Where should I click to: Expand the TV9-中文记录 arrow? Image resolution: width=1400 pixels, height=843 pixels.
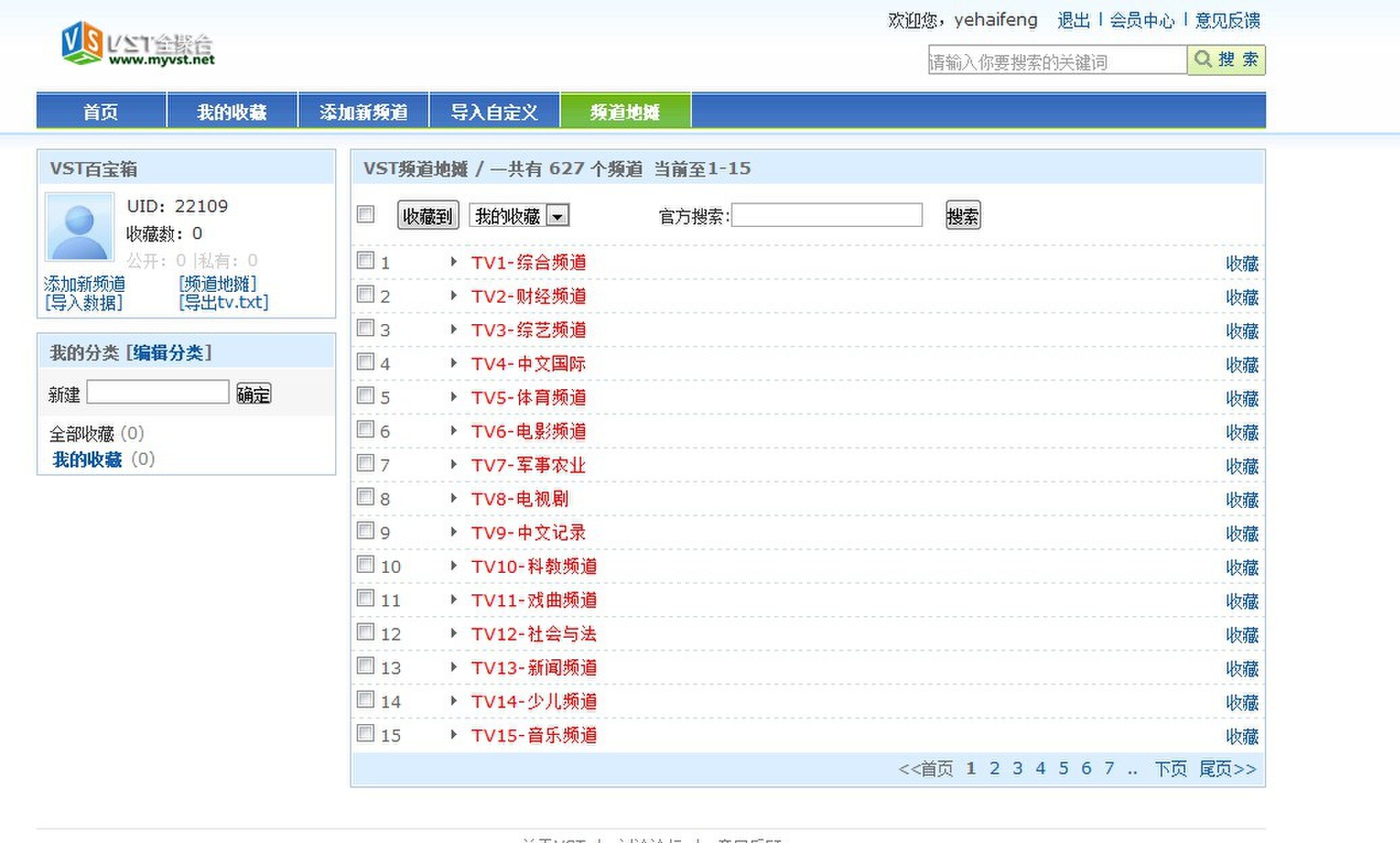coord(454,532)
